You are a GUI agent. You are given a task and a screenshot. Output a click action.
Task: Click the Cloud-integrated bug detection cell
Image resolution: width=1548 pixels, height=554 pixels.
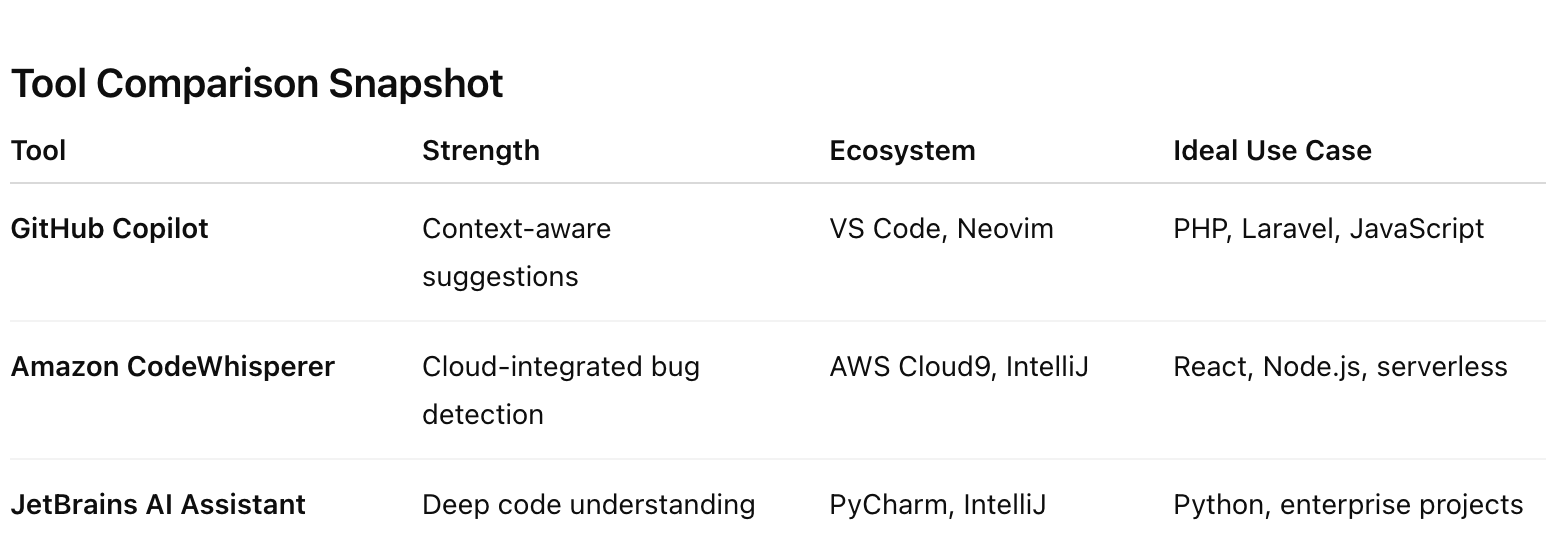pos(560,390)
